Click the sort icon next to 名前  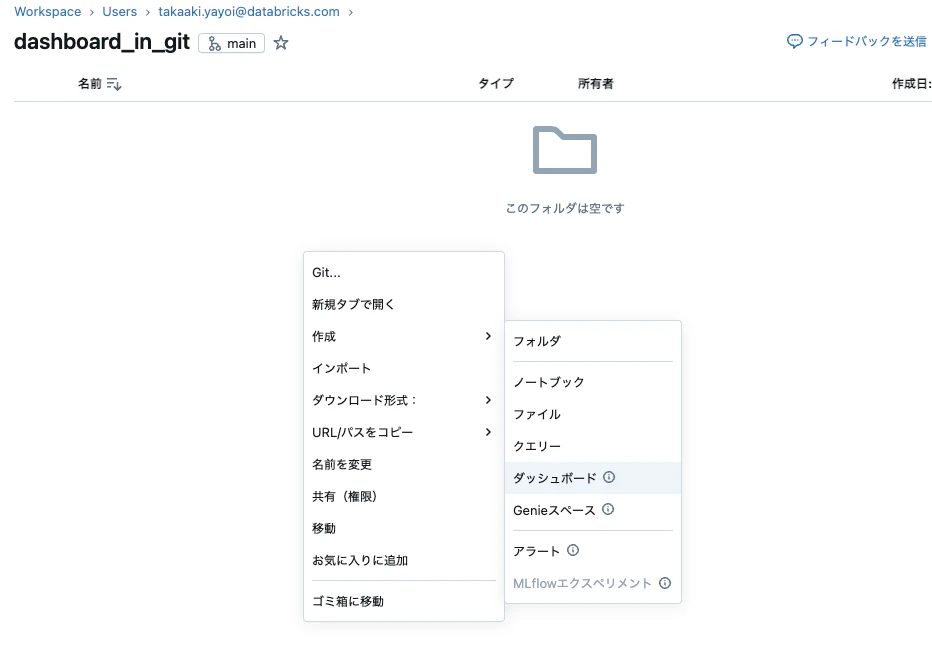[114, 84]
